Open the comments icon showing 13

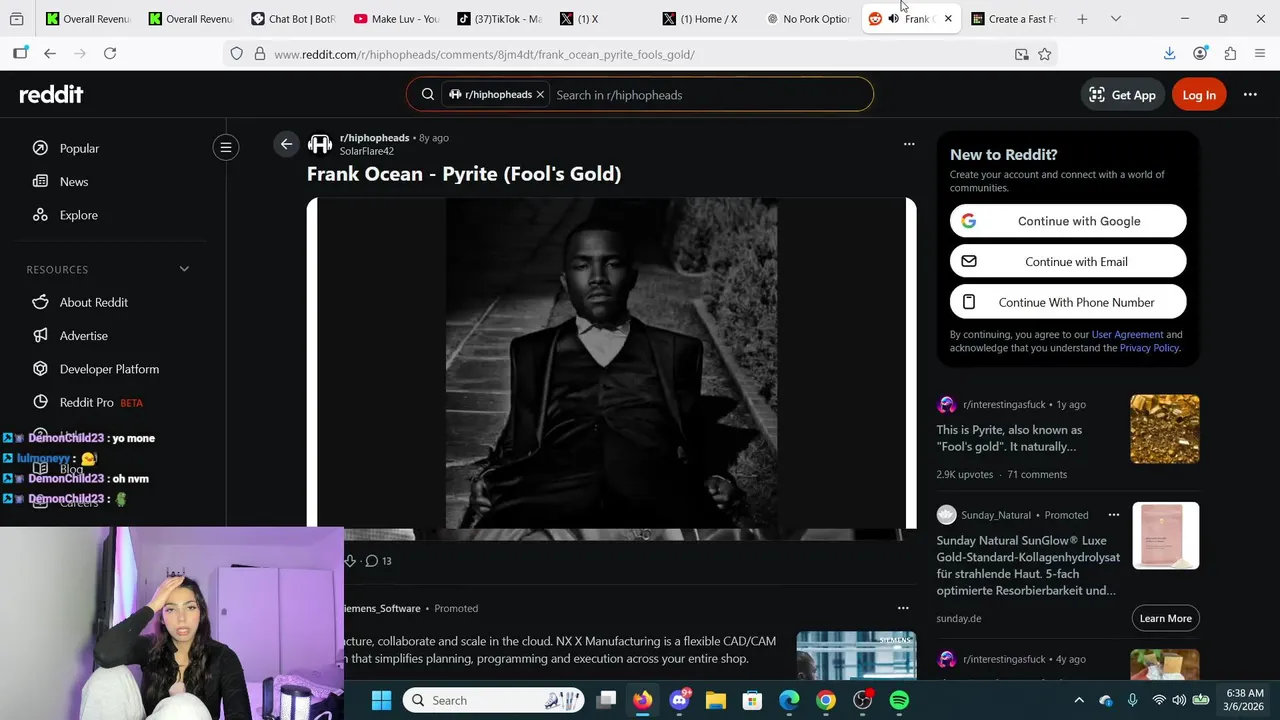click(x=378, y=561)
